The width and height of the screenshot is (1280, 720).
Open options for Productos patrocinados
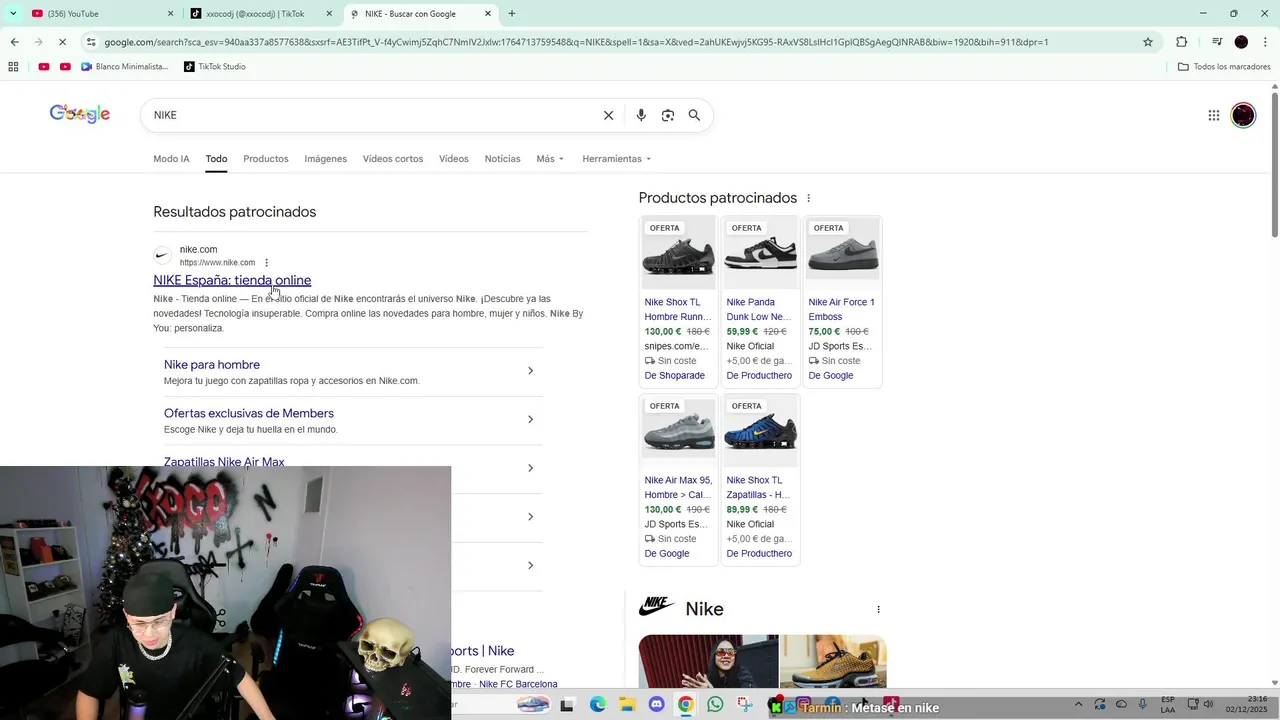808,198
